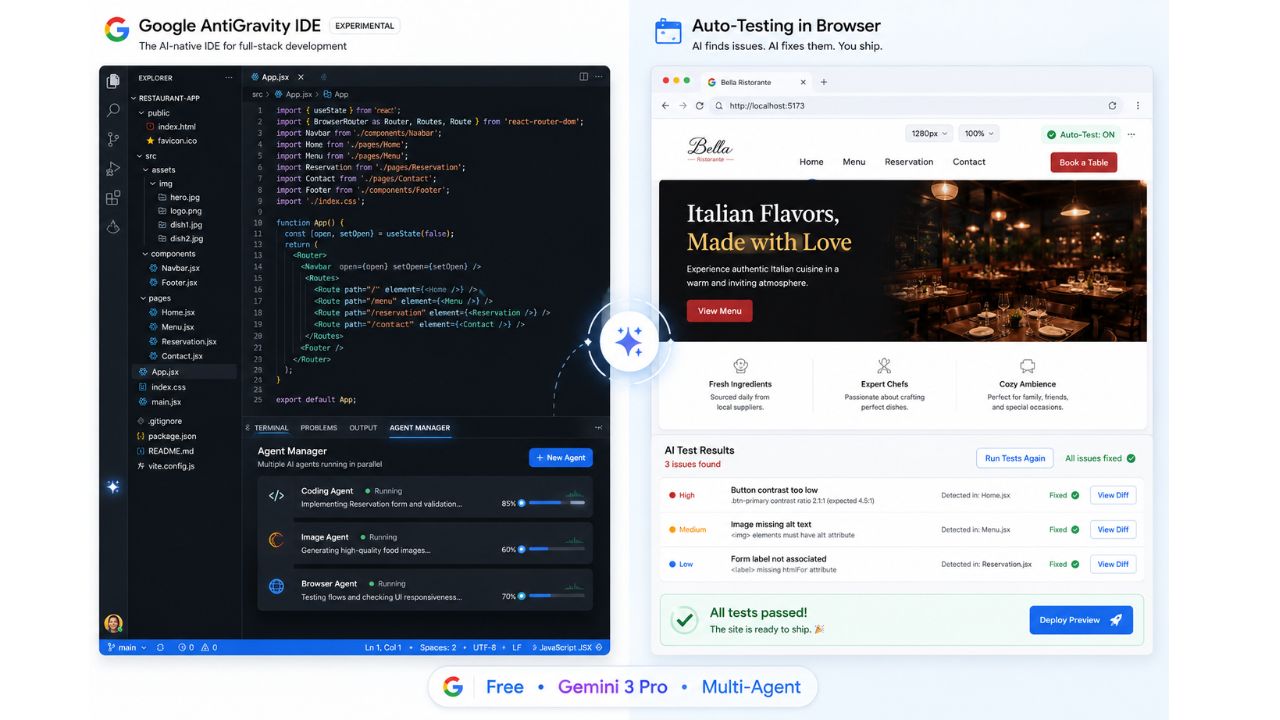1280x720 pixels.
Task: Click the user avatar in the IDE sidebar
Action: pyautogui.click(x=113, y=623)
